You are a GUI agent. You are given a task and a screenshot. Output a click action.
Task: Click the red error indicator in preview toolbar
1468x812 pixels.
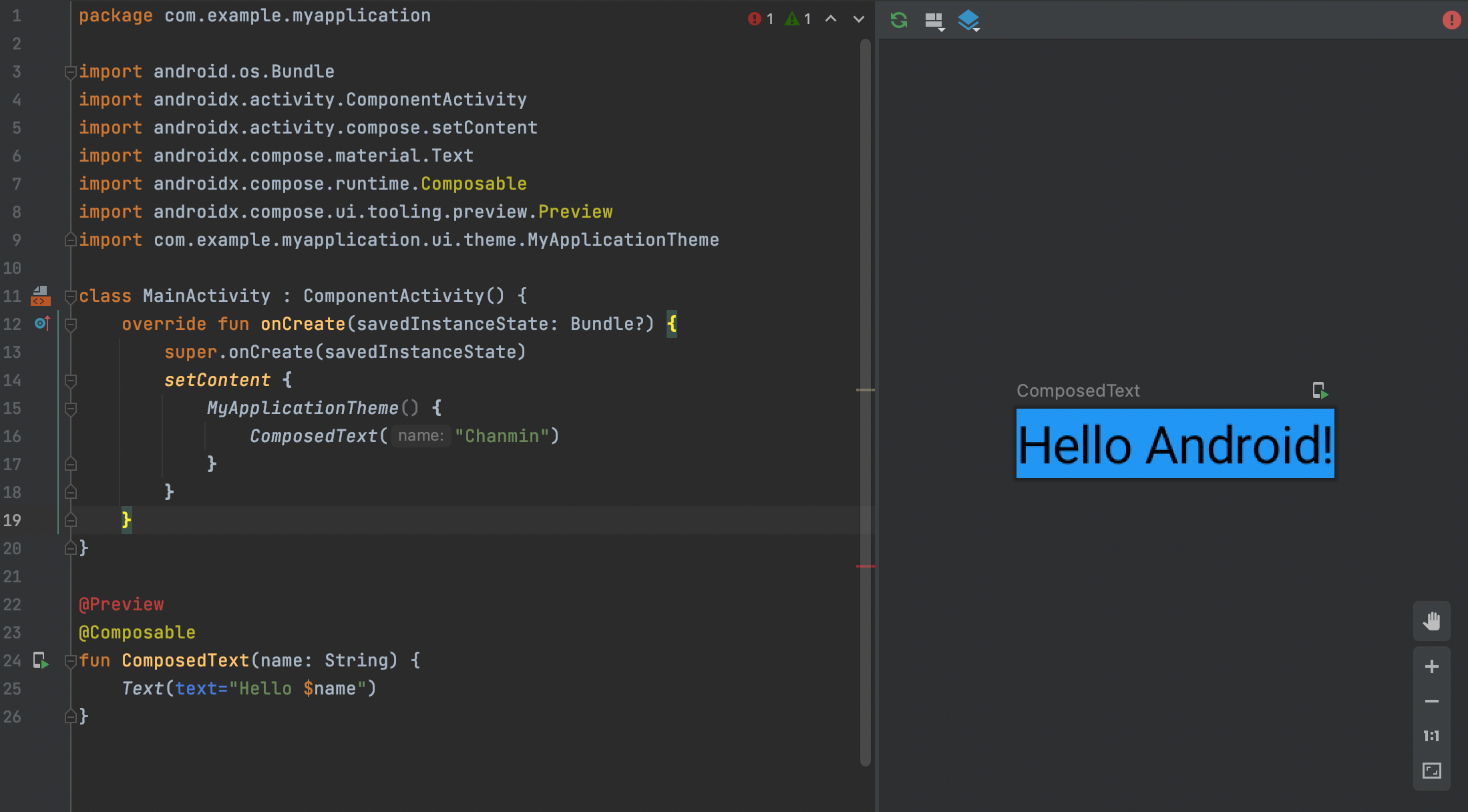coord(1451,20)
